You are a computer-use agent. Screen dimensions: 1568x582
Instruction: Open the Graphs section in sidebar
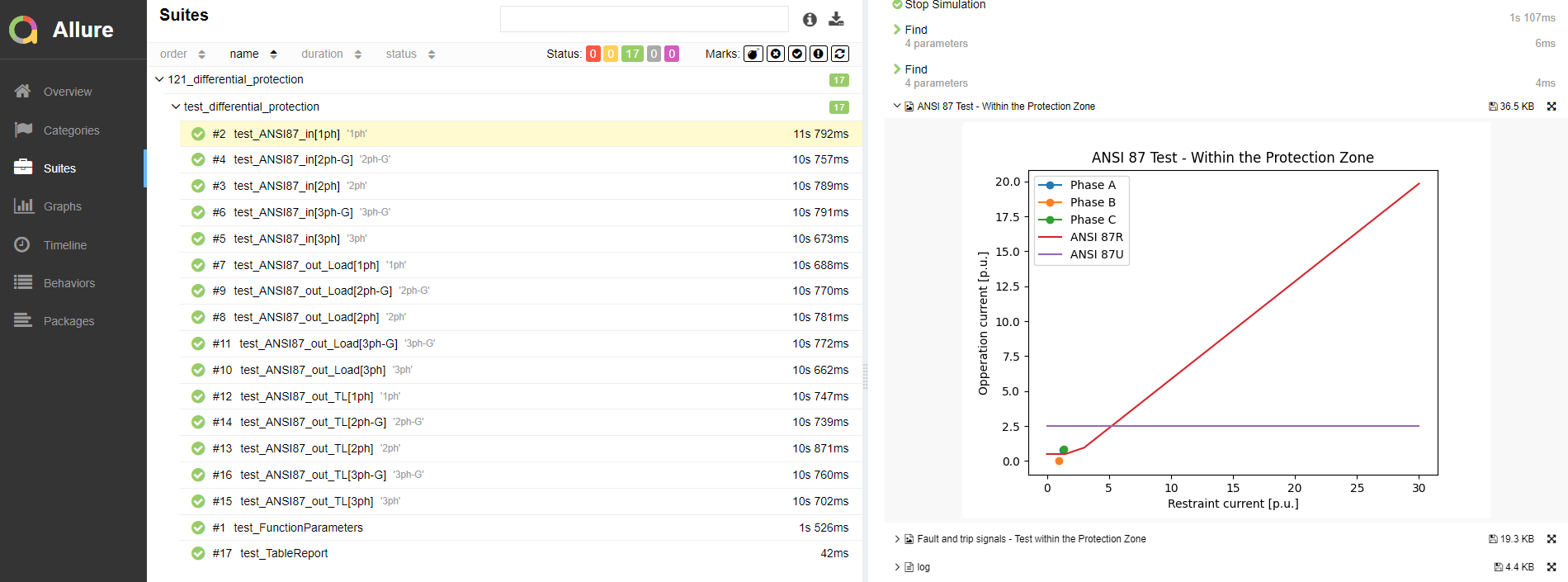(63, 206)
